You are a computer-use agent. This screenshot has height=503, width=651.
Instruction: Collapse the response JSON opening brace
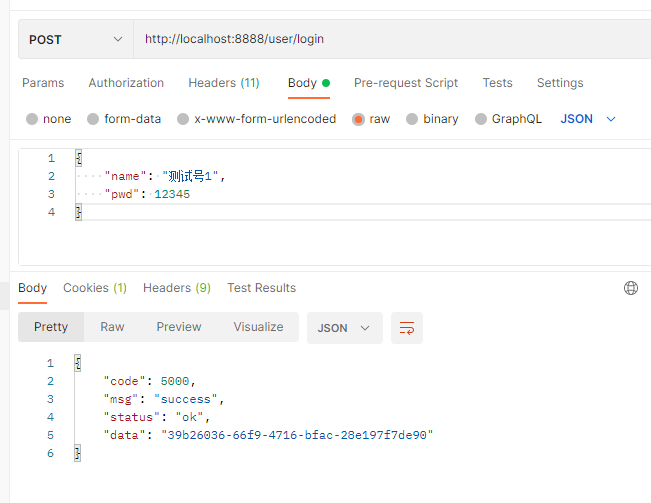(78, 363)
